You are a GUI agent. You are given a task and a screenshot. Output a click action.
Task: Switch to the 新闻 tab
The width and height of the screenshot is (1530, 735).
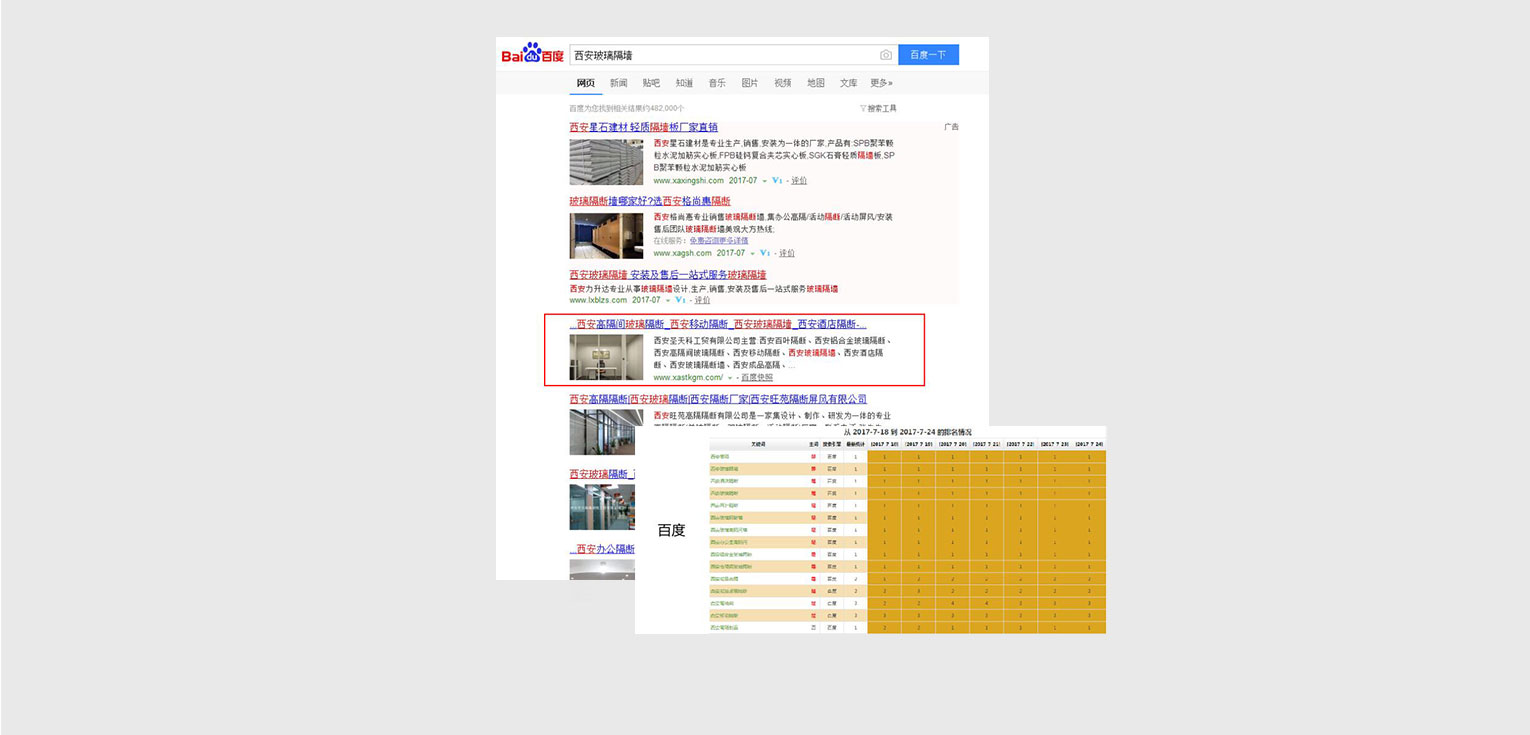click(617, 83)
